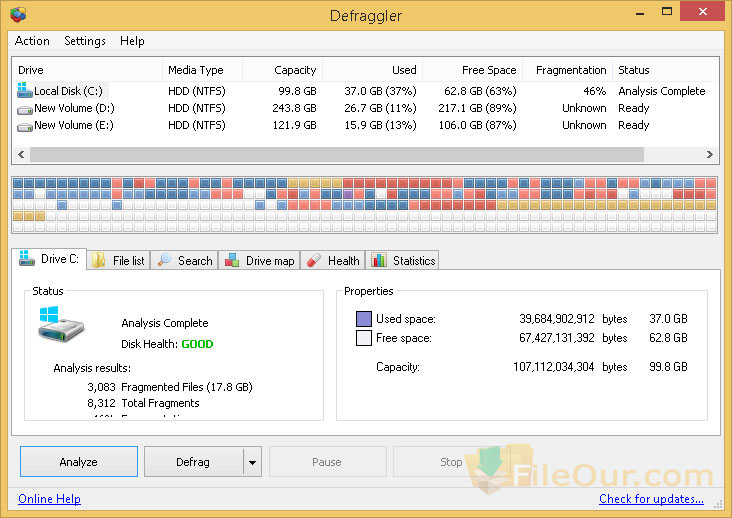Switch to the Drive map tab
The image size is (732, 518).
(x=259, y=260)
